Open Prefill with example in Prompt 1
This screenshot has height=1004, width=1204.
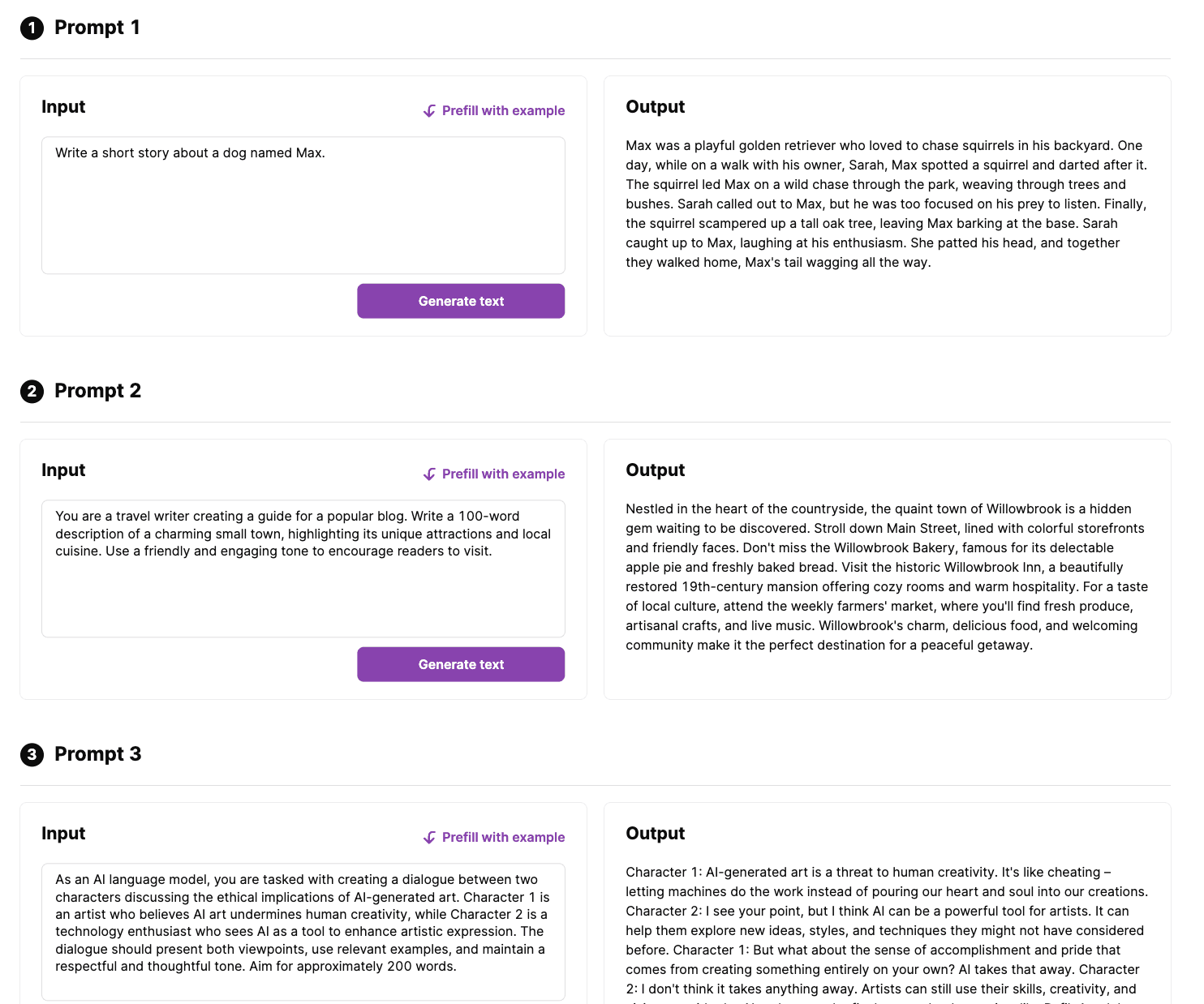503,110
